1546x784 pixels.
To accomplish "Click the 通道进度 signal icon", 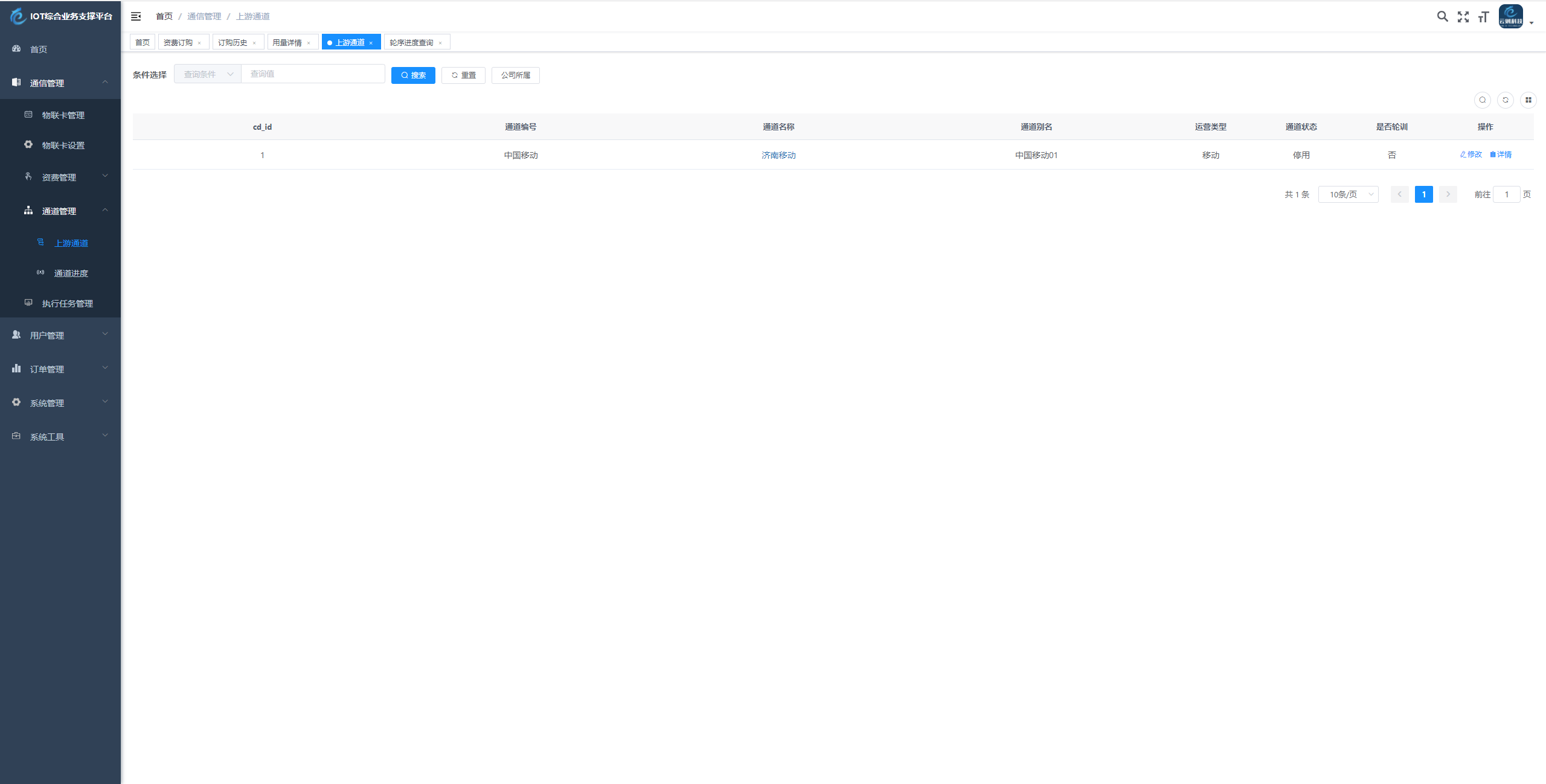I will [x=40, y=272].
